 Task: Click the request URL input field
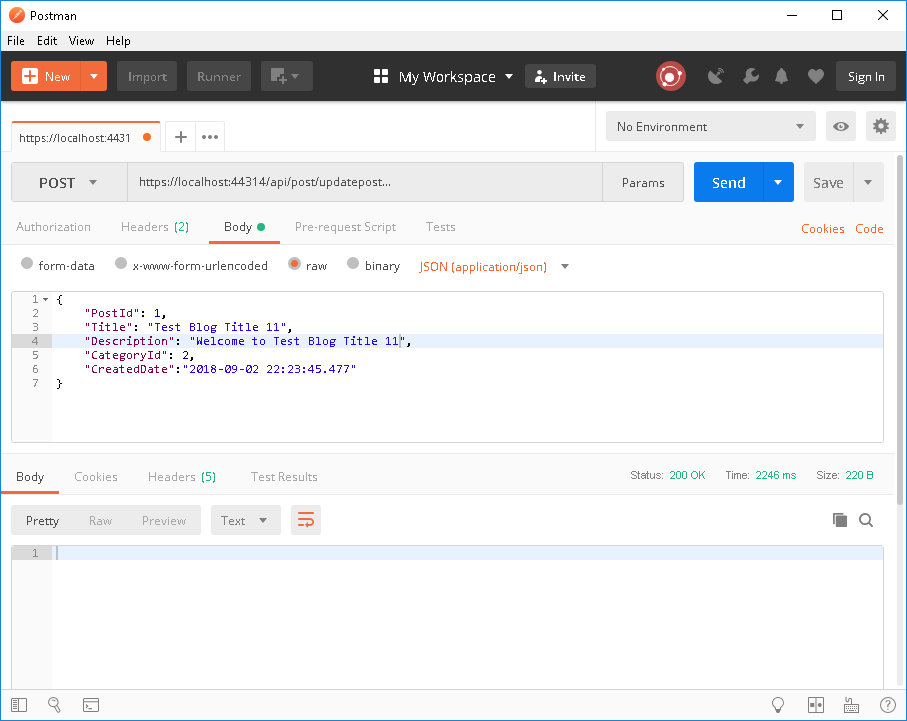[x=364, y=182]
